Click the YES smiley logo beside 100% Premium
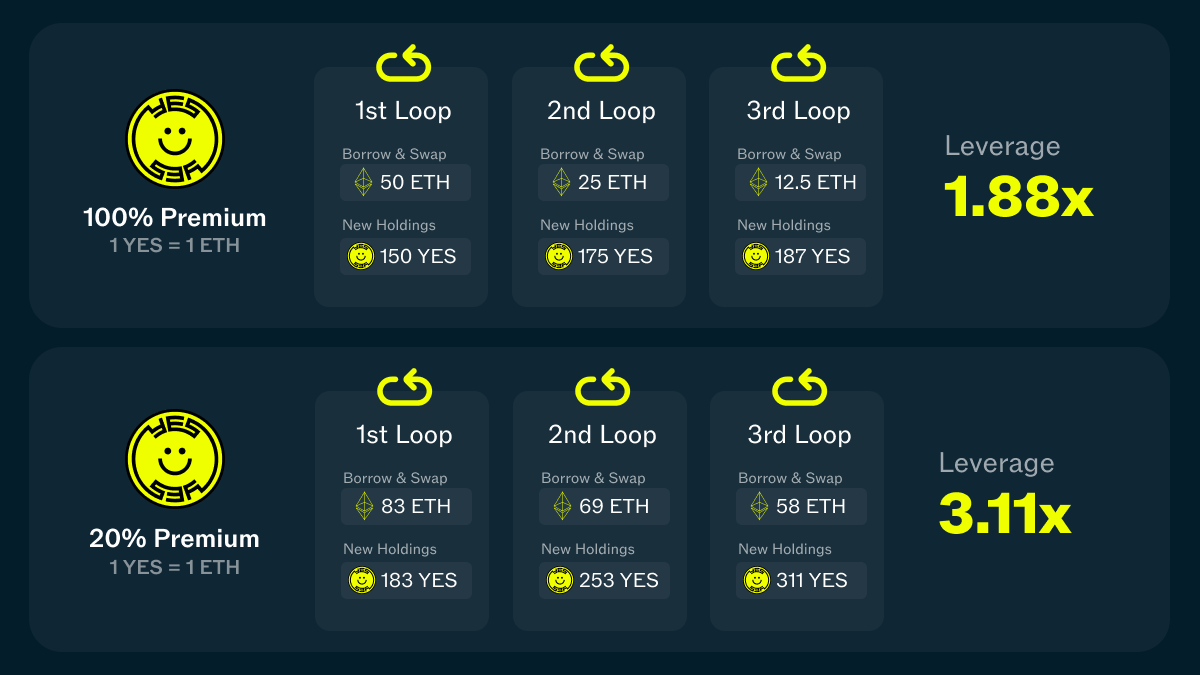This screenshot has width=1200, height=675. pyautogui.click(x=175, y=139)
